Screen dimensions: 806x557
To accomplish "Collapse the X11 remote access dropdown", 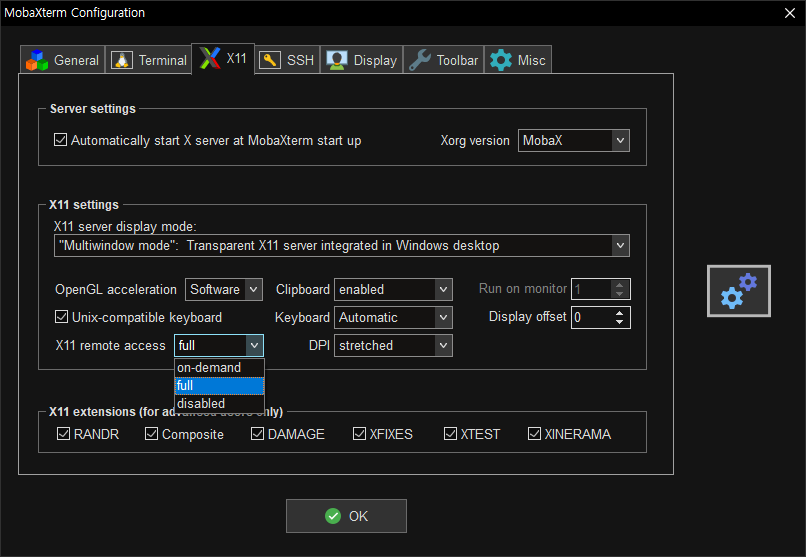I will (254, 345).
